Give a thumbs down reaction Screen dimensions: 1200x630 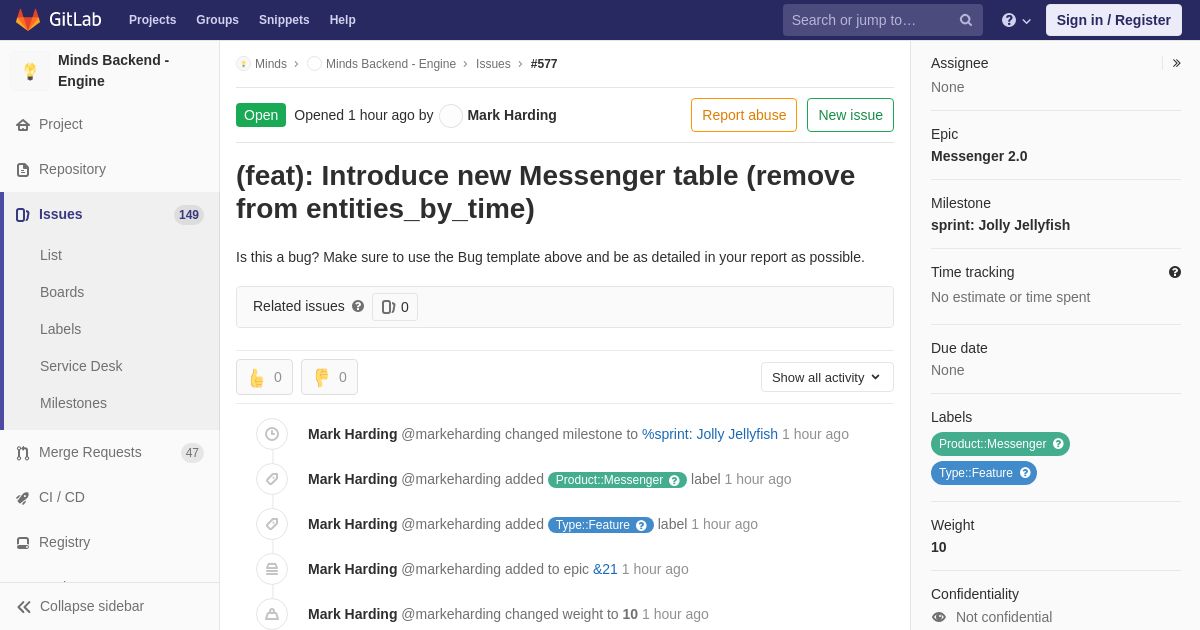329,377
